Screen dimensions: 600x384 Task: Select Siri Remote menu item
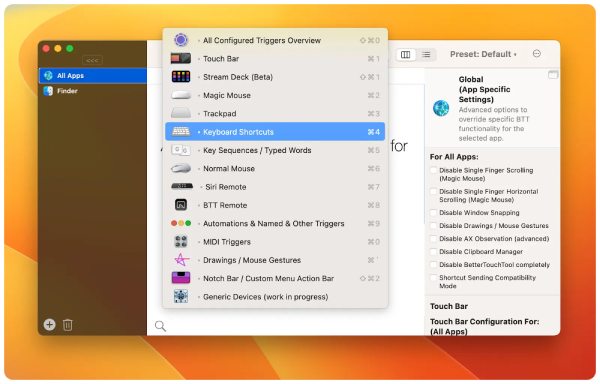click(x=275, y=187)
